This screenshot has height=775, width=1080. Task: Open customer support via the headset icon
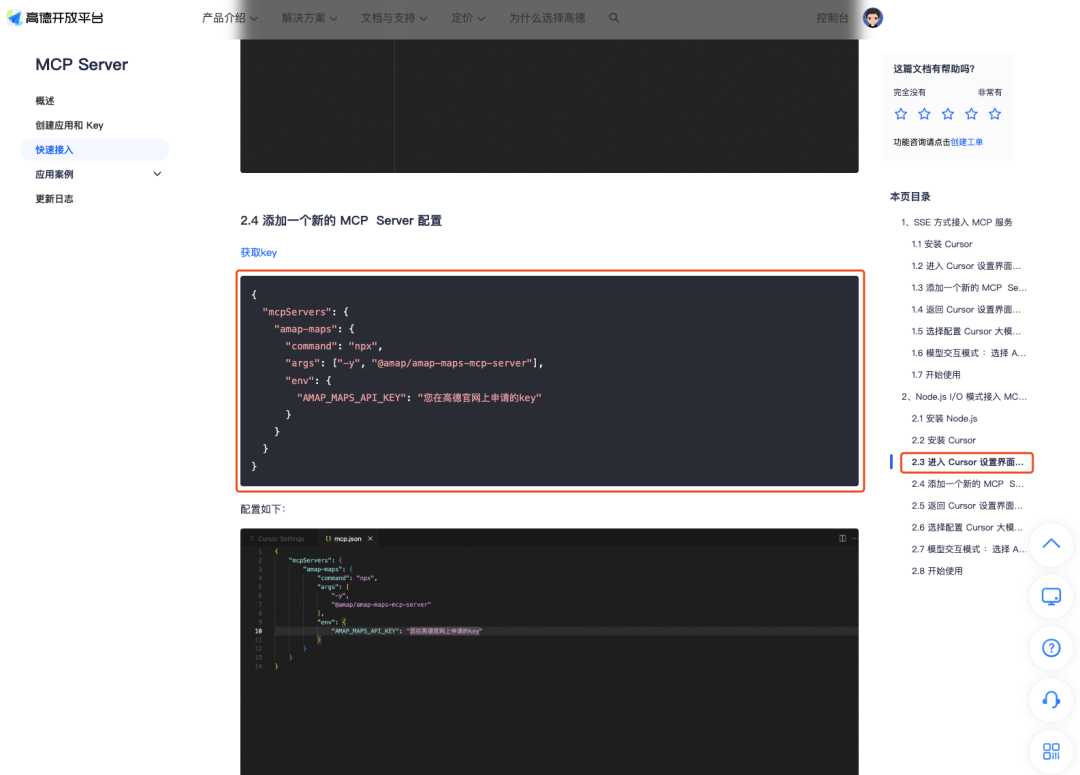1051,700
